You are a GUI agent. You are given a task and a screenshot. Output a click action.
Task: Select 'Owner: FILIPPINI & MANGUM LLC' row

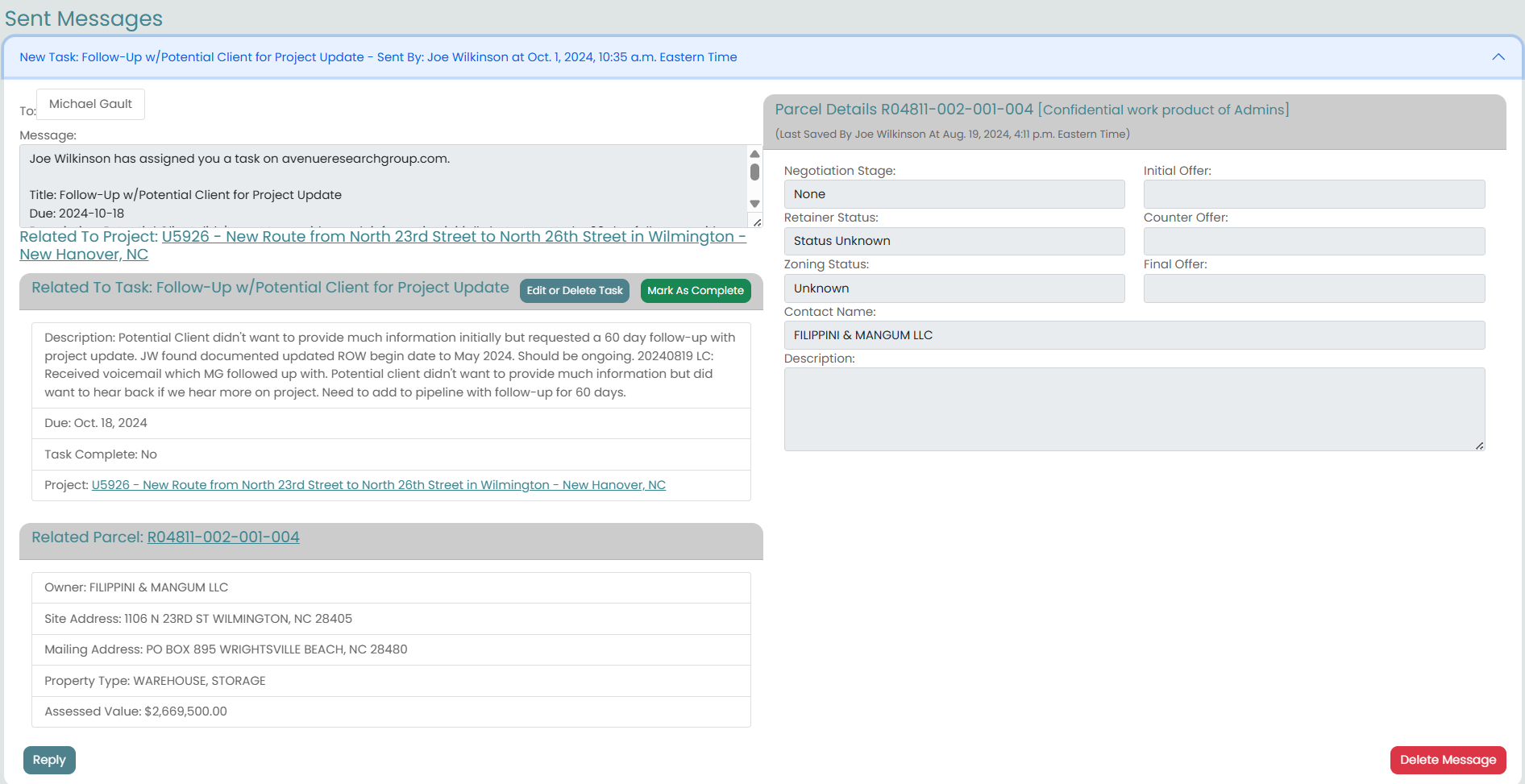click(x=391, y=587)
